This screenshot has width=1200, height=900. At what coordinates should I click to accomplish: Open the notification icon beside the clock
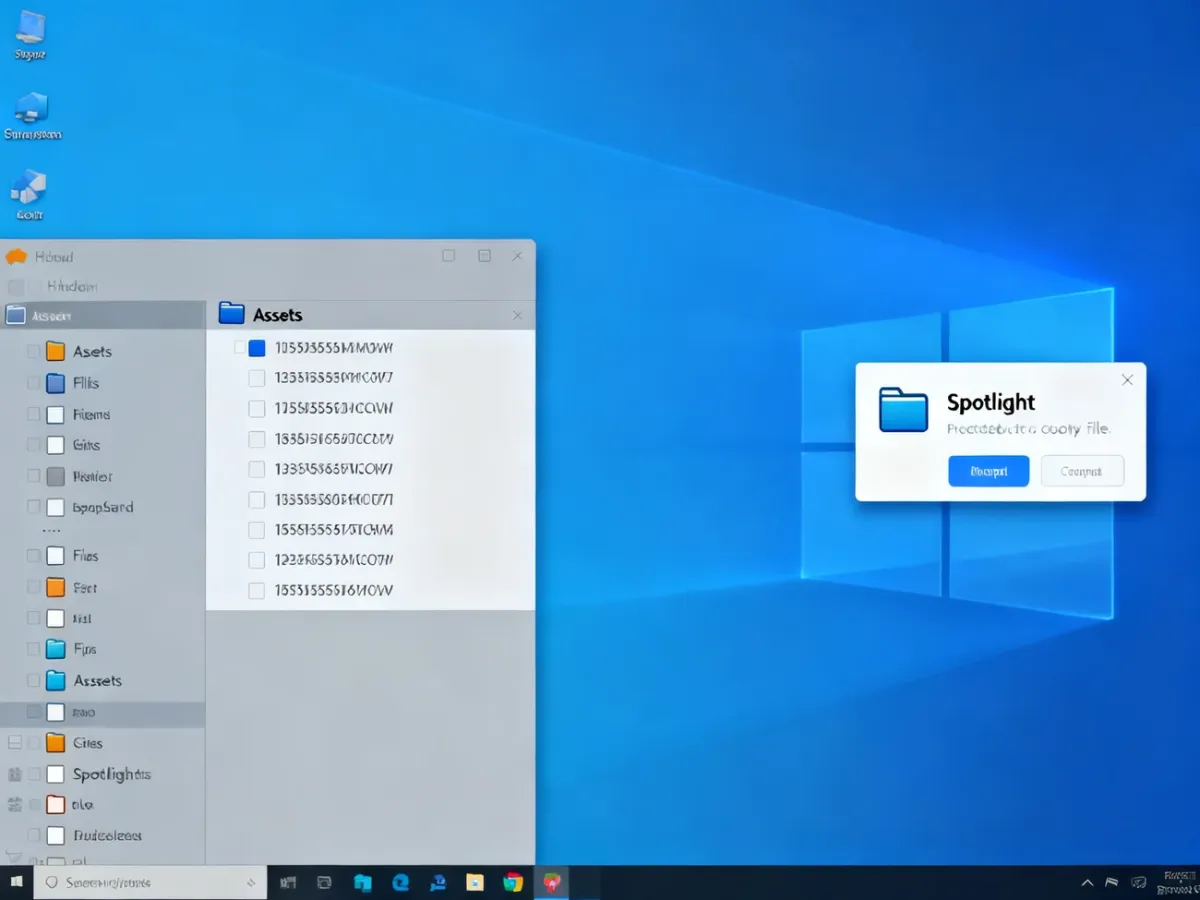1138,882
